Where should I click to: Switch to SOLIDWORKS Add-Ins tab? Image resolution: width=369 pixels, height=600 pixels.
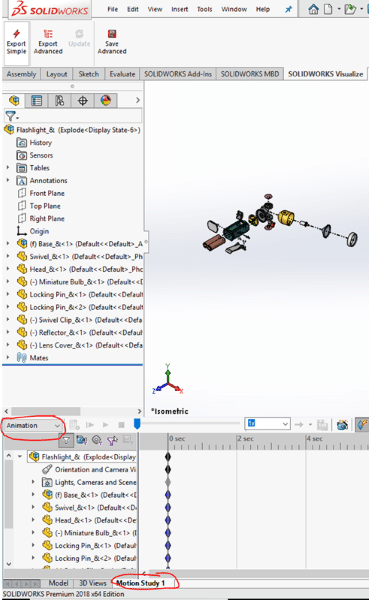coord(178,74)
